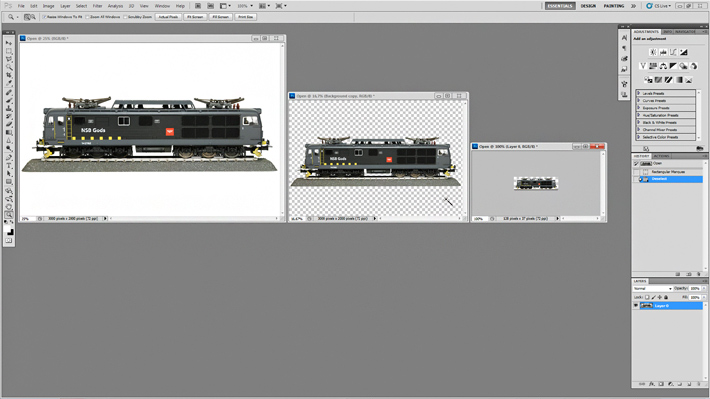The width and height of the screenshot is (710, 399).
Task: Open the Paragraph panel icon
Action: (x=624, y=48)
